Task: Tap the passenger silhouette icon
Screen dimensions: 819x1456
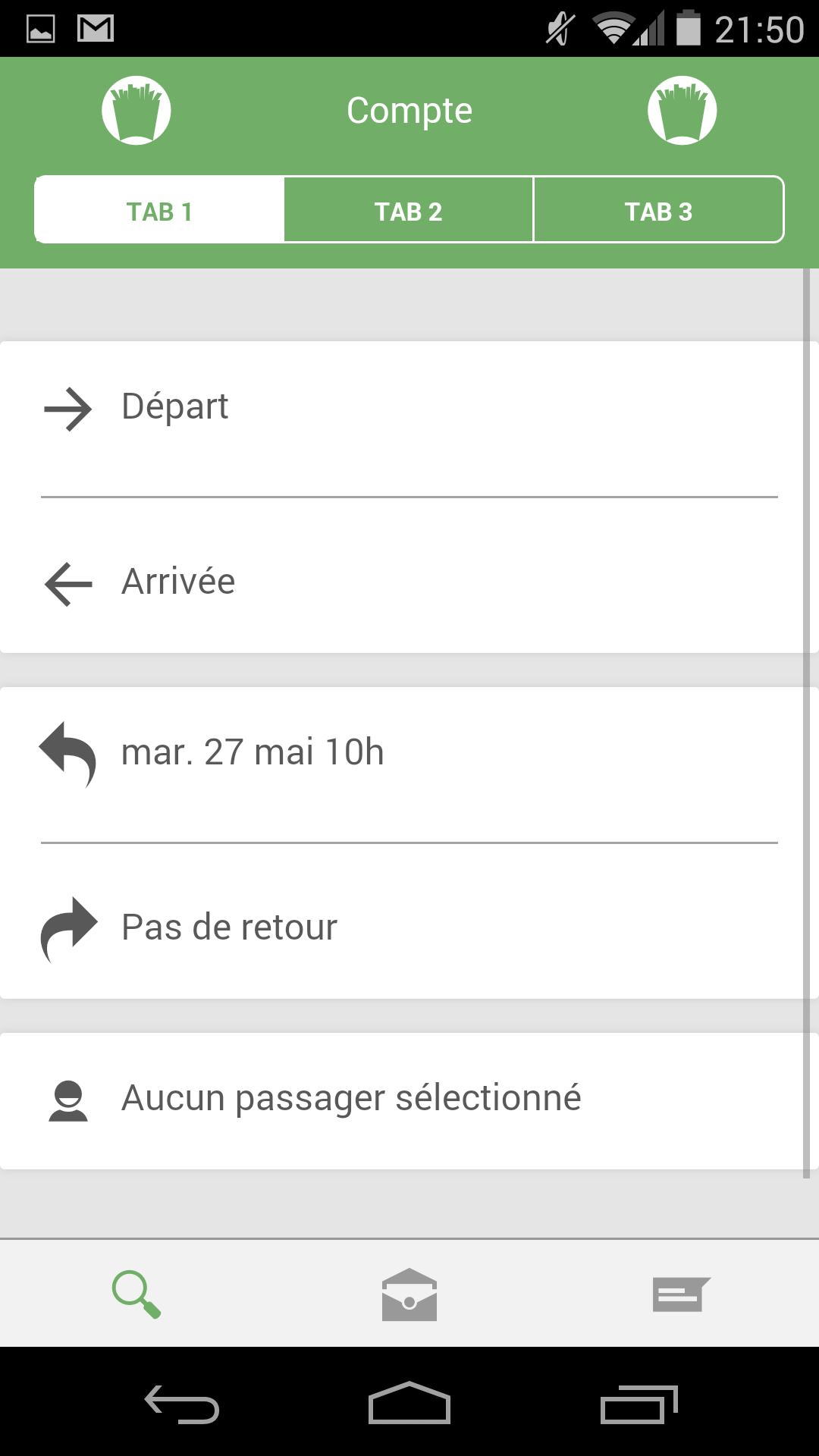Action: tap(68, 1100)
